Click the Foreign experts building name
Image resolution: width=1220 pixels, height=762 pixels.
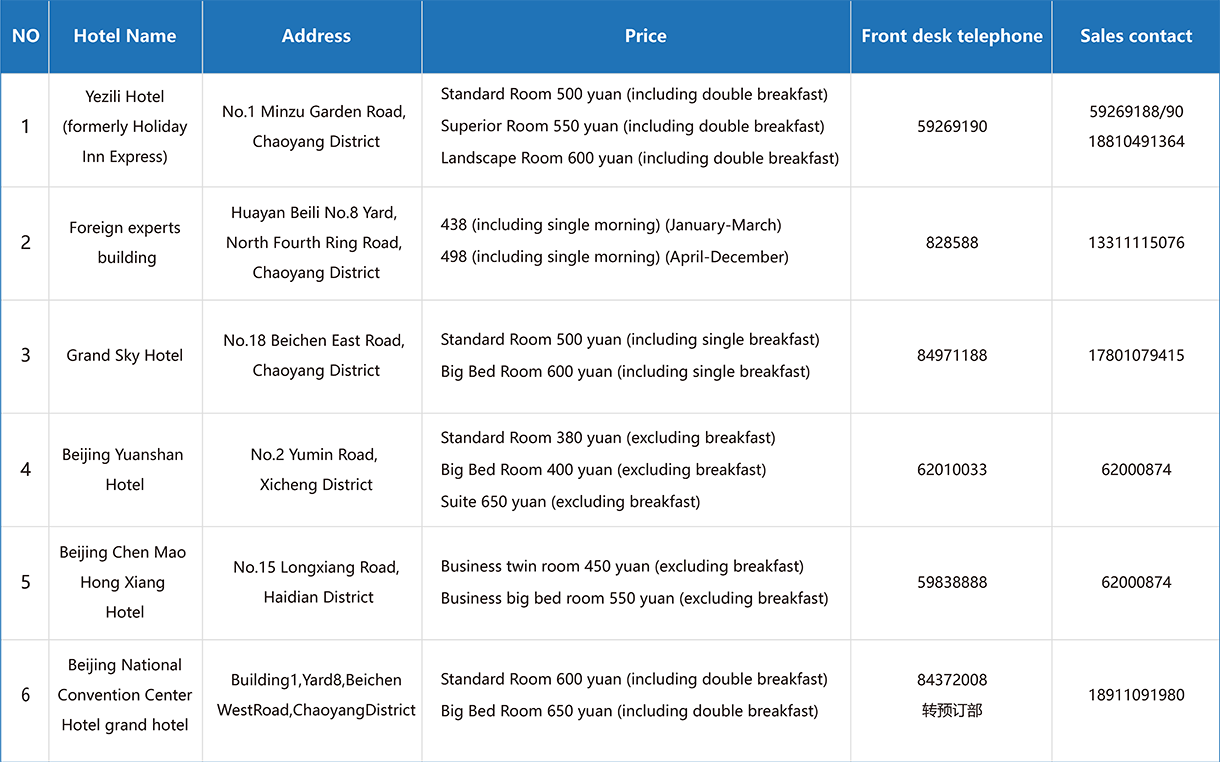(x=125, y=242)
